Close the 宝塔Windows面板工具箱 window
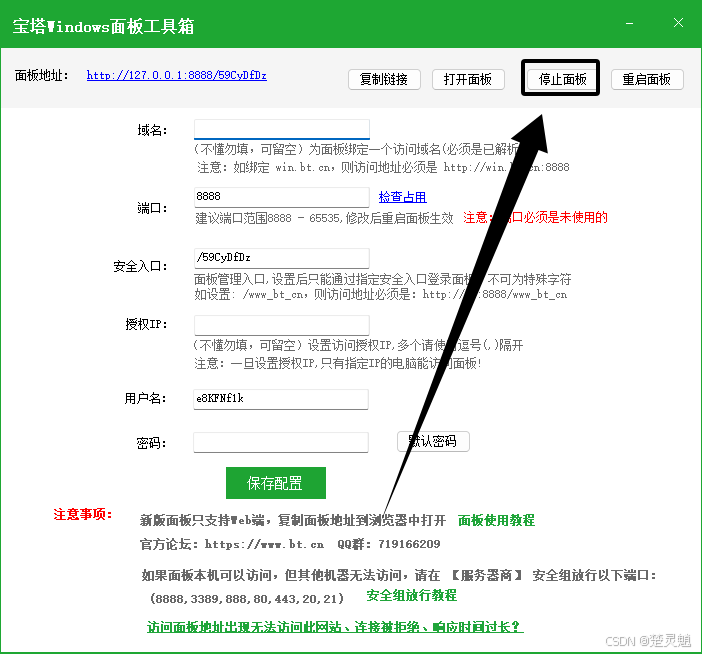 point(678,23)
